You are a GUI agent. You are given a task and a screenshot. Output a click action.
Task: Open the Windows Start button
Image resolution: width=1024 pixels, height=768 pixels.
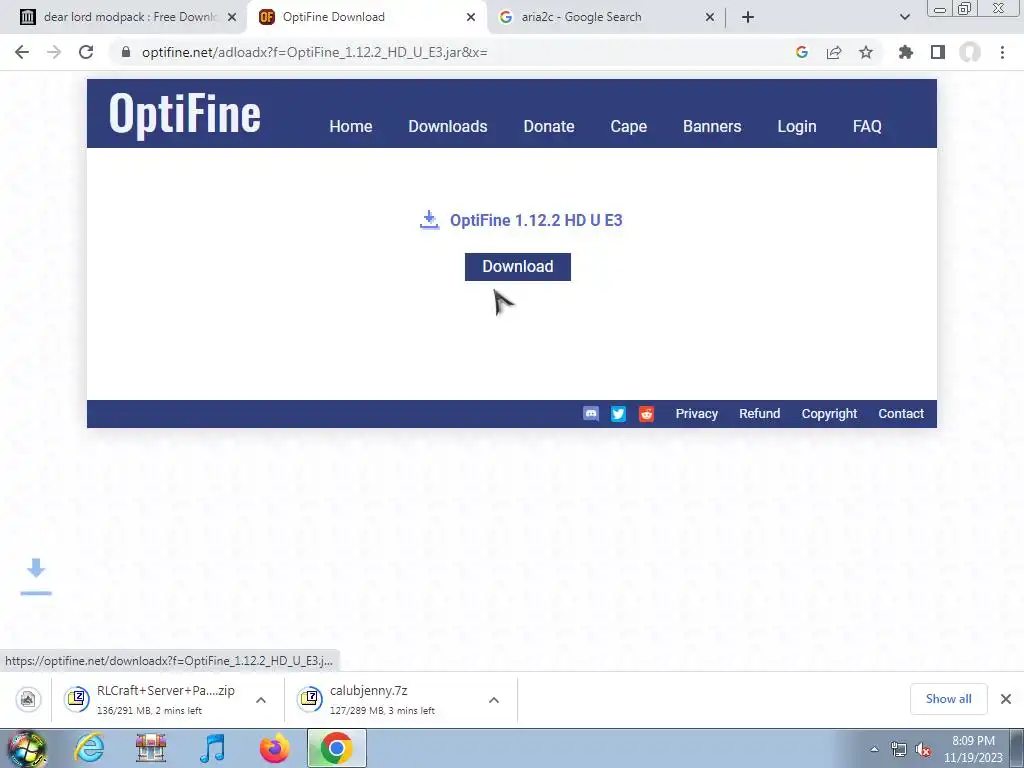(x=26, y=748)
